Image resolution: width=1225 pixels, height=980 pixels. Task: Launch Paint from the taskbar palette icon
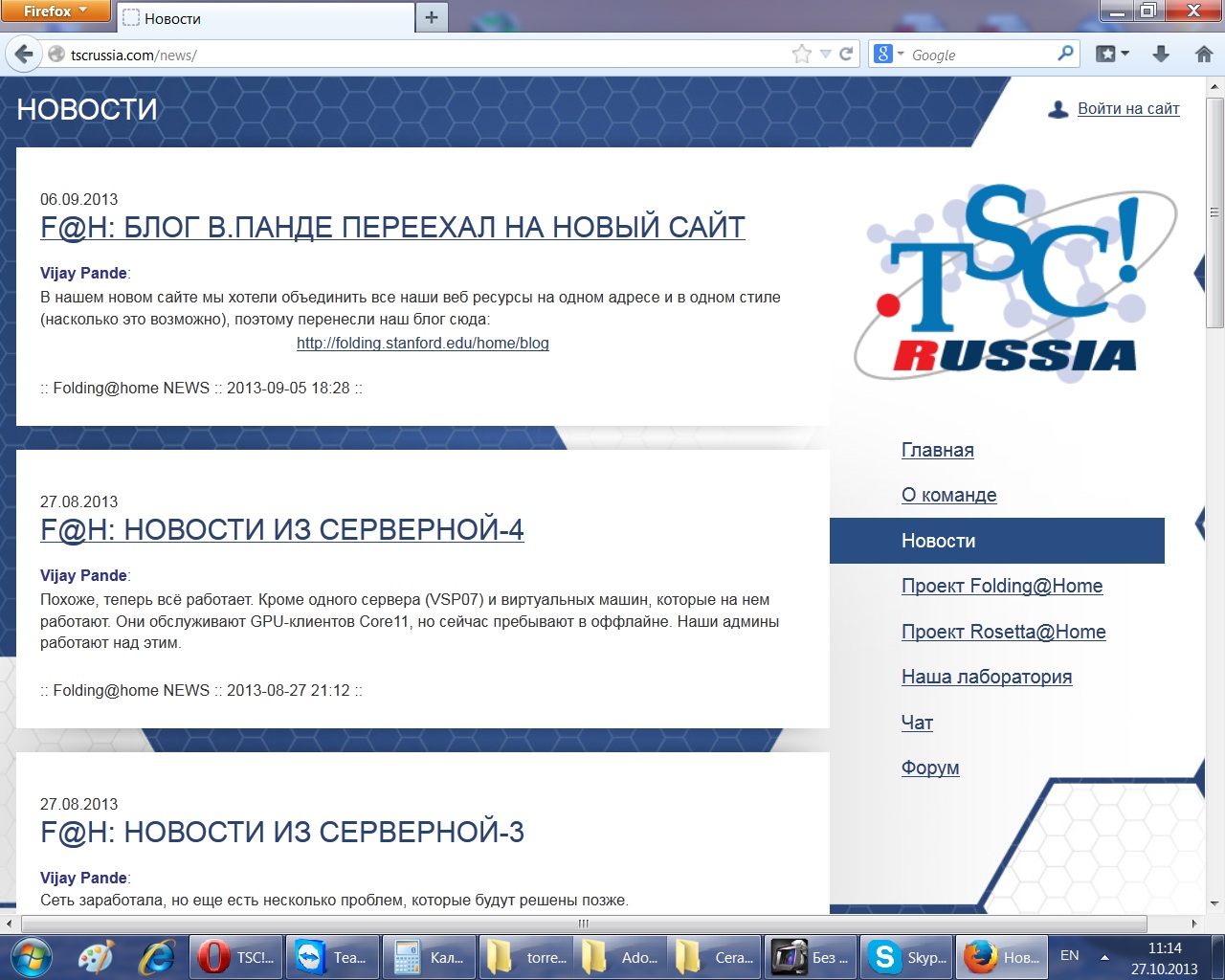click(x=95, y=957)
